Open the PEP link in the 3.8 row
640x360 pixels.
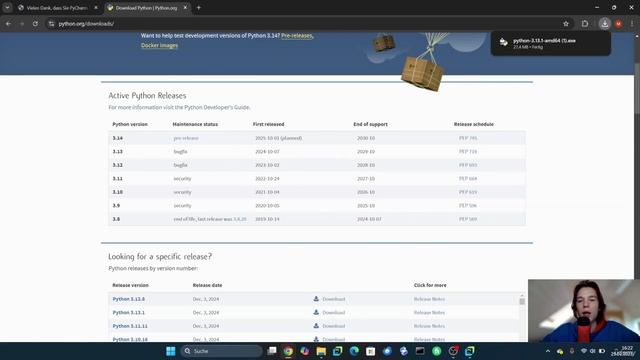(468, 219)
